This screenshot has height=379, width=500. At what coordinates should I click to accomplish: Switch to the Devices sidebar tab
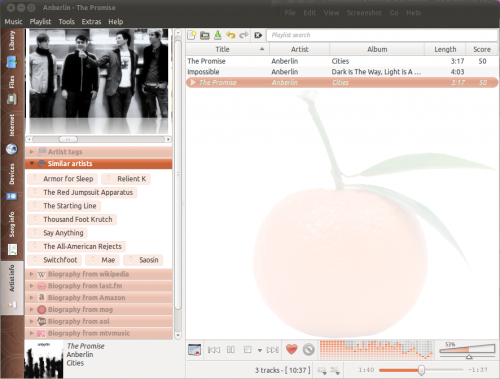(12, 182)
